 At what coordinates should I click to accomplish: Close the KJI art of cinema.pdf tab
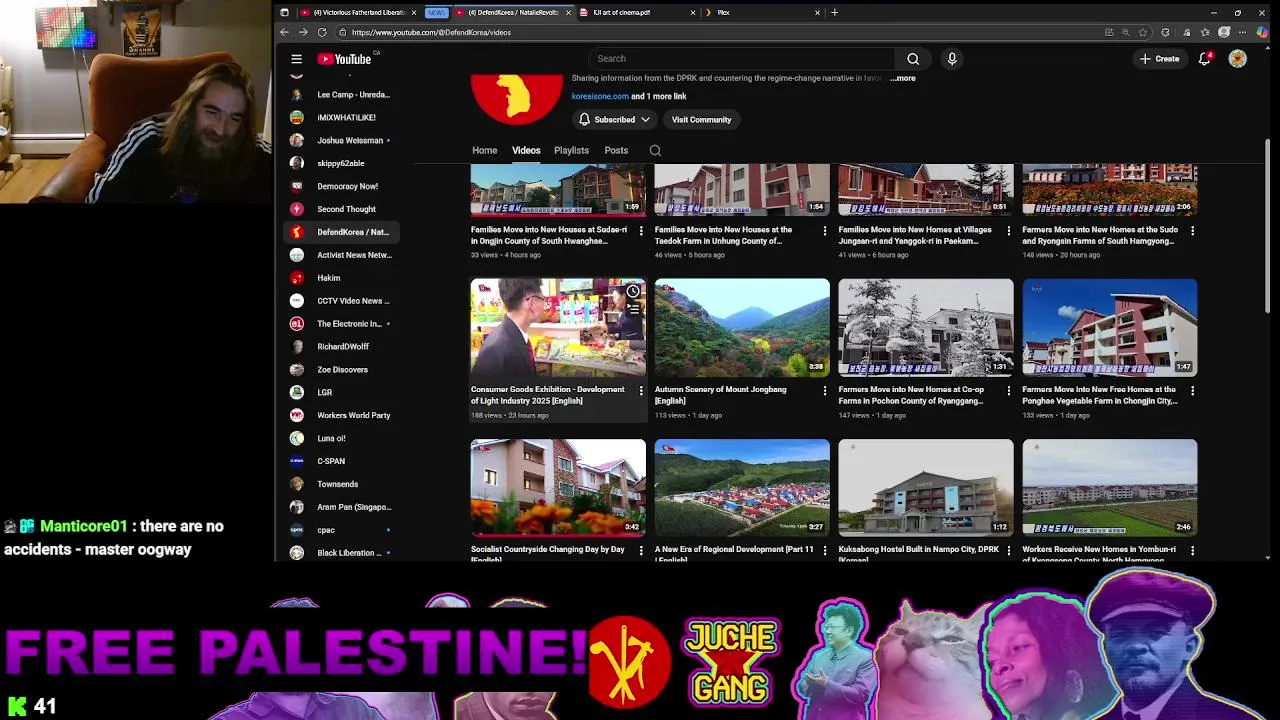click(x=693, y=12)
